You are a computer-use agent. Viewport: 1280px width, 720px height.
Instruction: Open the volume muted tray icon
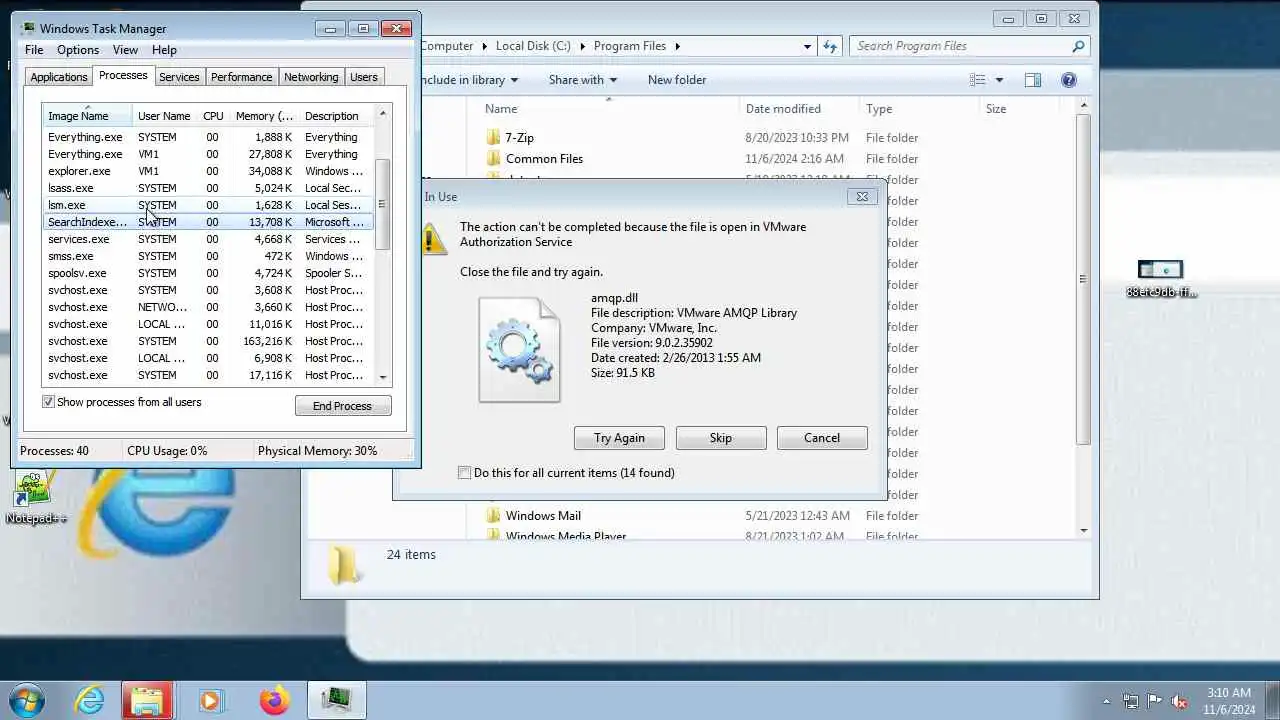coord(1179,701)
